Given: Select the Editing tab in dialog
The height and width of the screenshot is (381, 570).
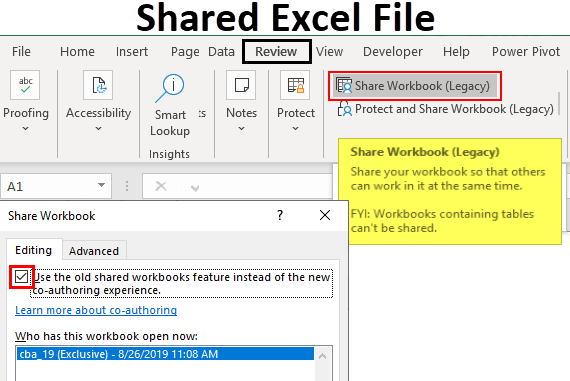Looking at the screenshot, I should (34, 250).
